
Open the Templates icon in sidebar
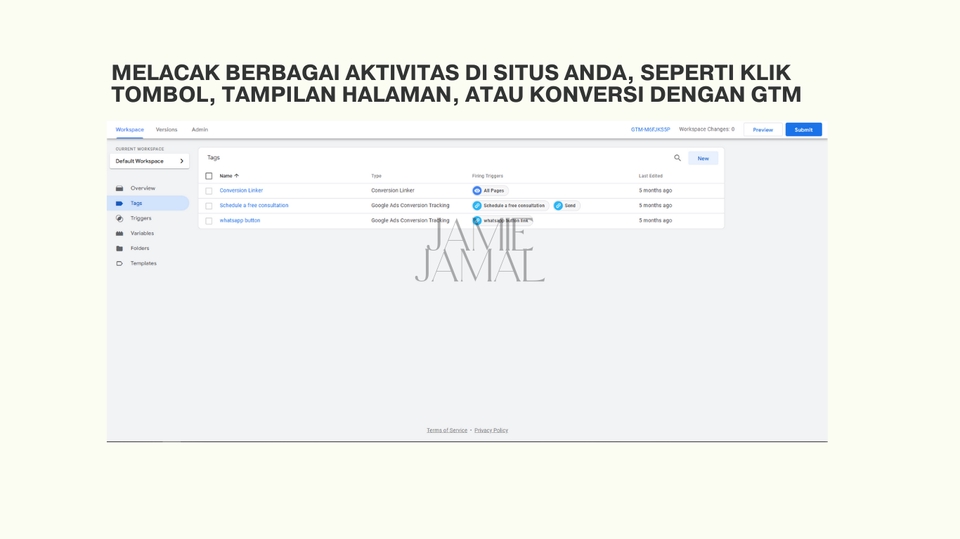(x=119, y=263)
